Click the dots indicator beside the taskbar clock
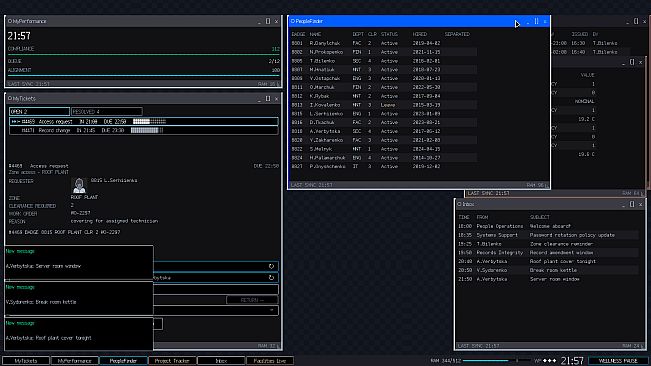The image size is (651, 366). coord(549,361)
